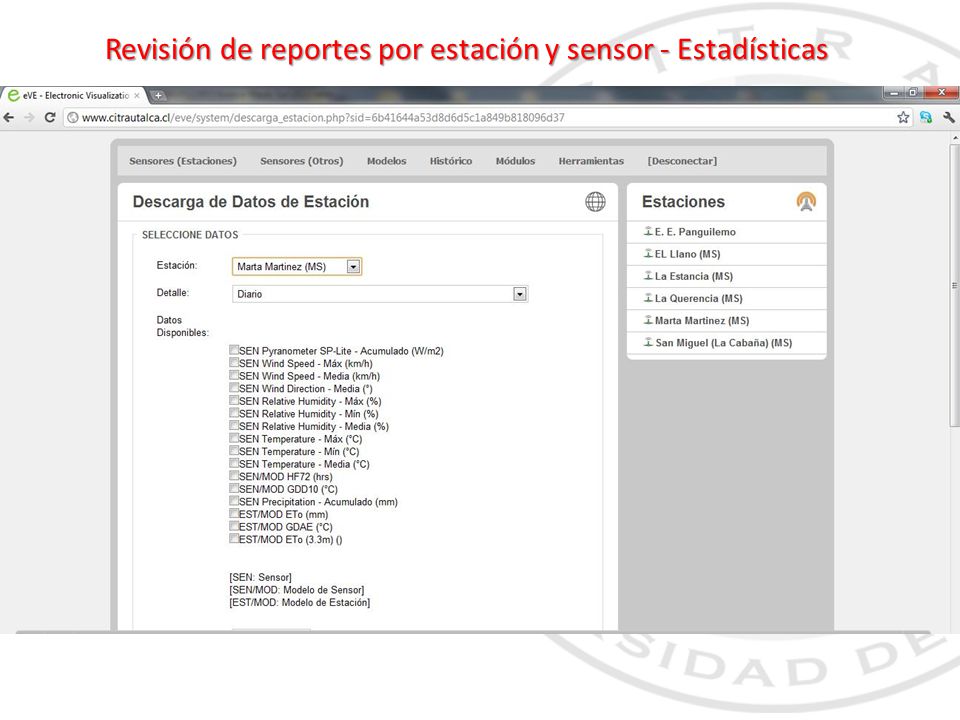The width and height of the screenshot is (960, 720).
Task: Check EST/MOD GDAE (°C)
Action: pyautogui.click(x=234, y=525)
